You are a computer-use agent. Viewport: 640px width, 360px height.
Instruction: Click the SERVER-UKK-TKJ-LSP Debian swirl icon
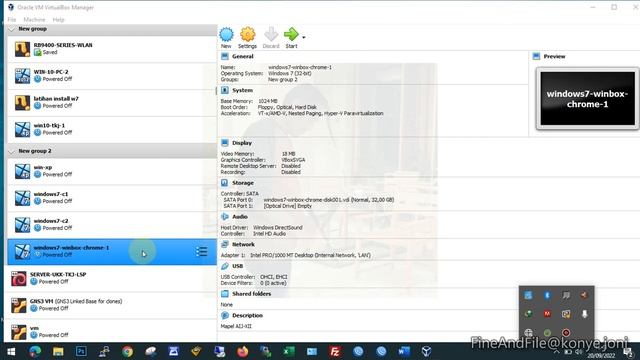coord(19,279)
